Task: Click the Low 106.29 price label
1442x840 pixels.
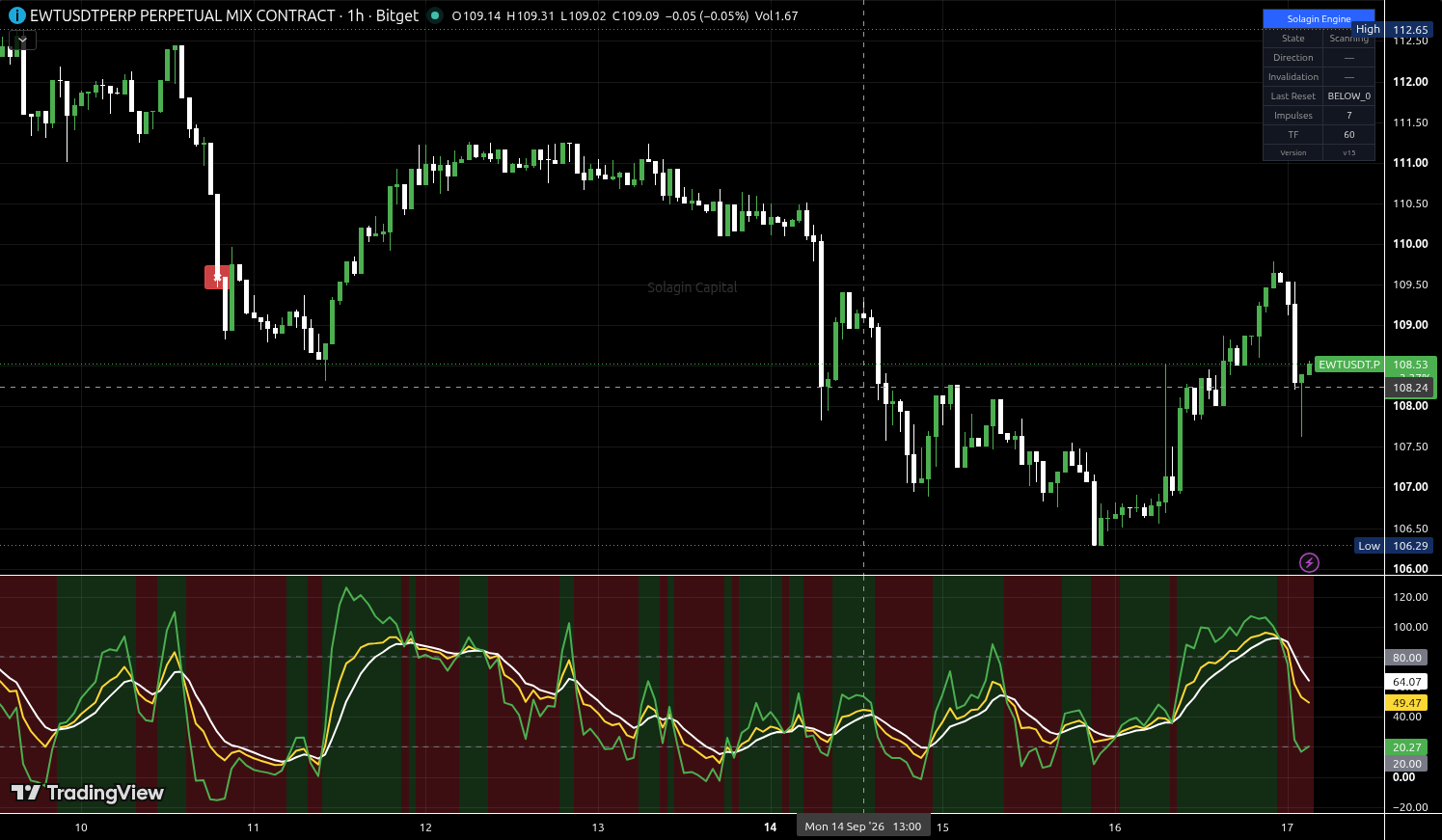Action: tap(1394, 546)
